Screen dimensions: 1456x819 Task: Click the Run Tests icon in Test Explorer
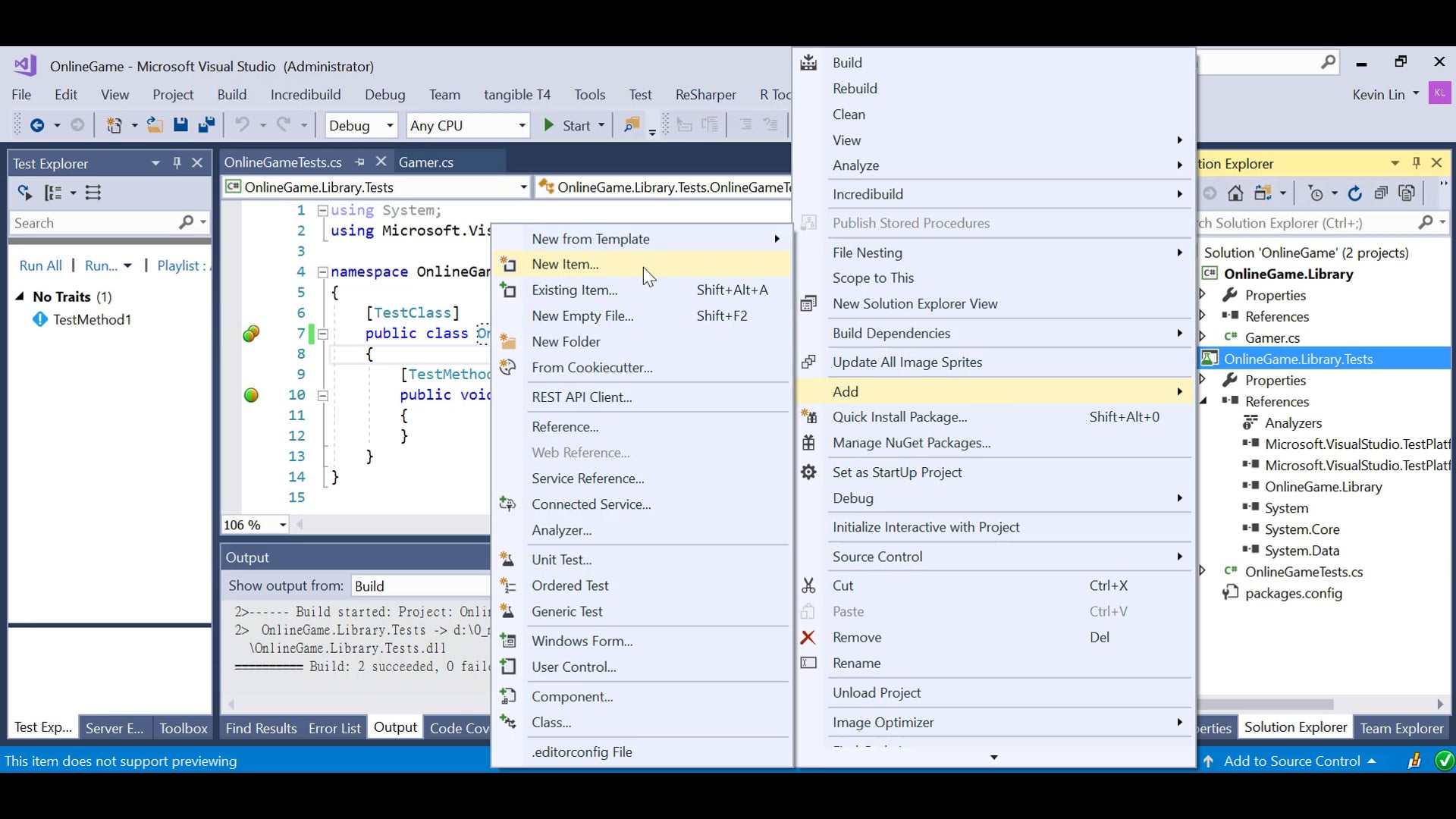coord(24,193)
